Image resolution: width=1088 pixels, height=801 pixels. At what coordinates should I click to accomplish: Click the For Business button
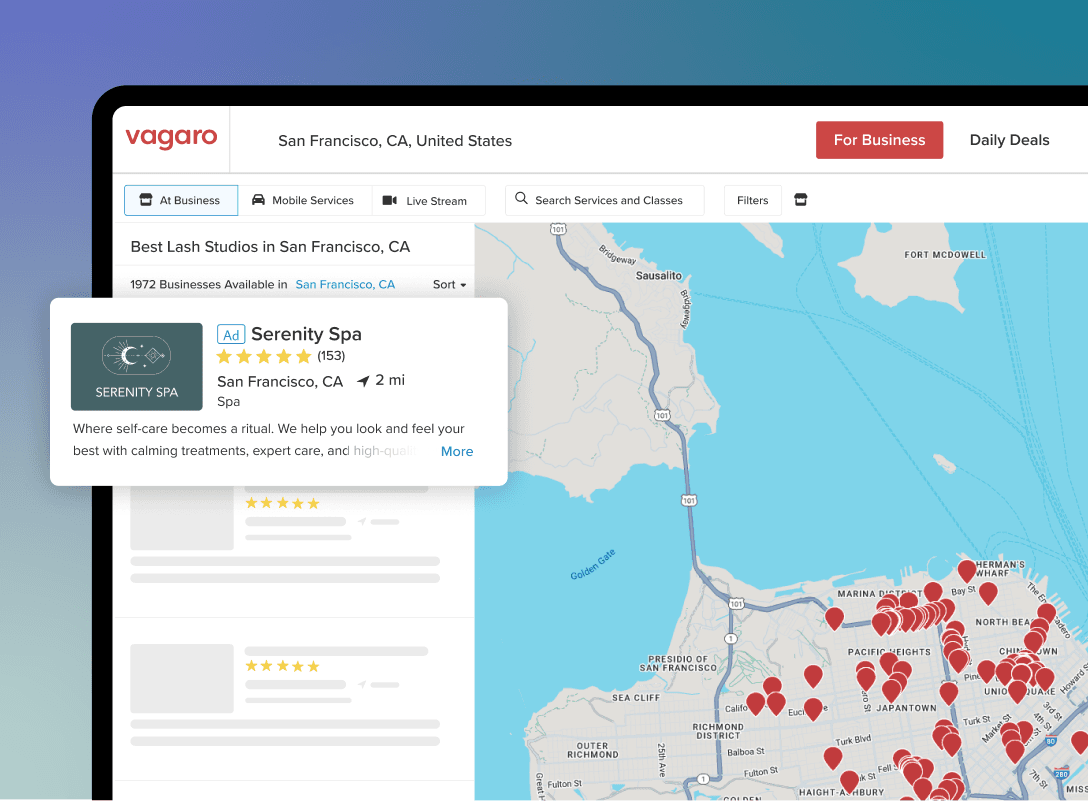click(879, 140)
